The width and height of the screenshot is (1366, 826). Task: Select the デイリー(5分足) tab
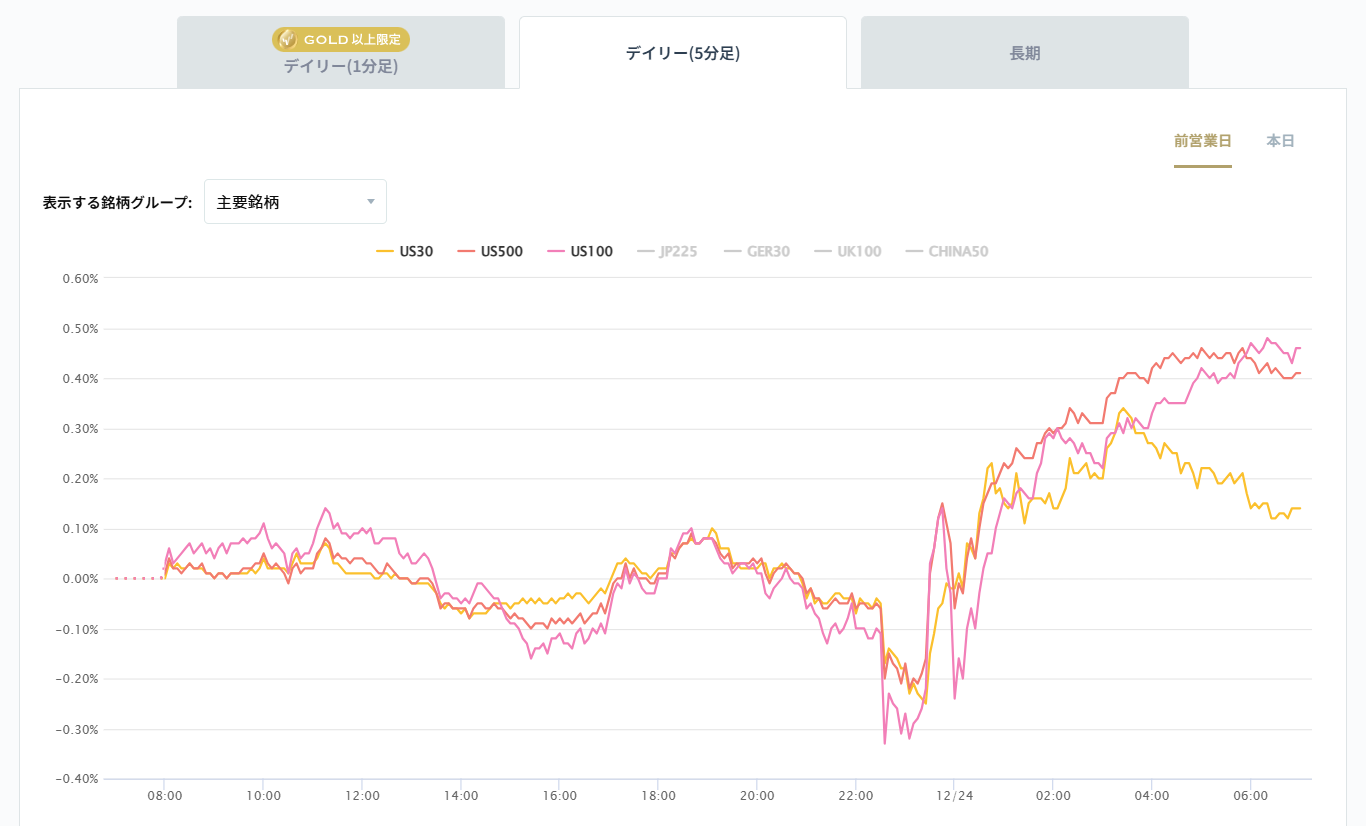(682, 54)
